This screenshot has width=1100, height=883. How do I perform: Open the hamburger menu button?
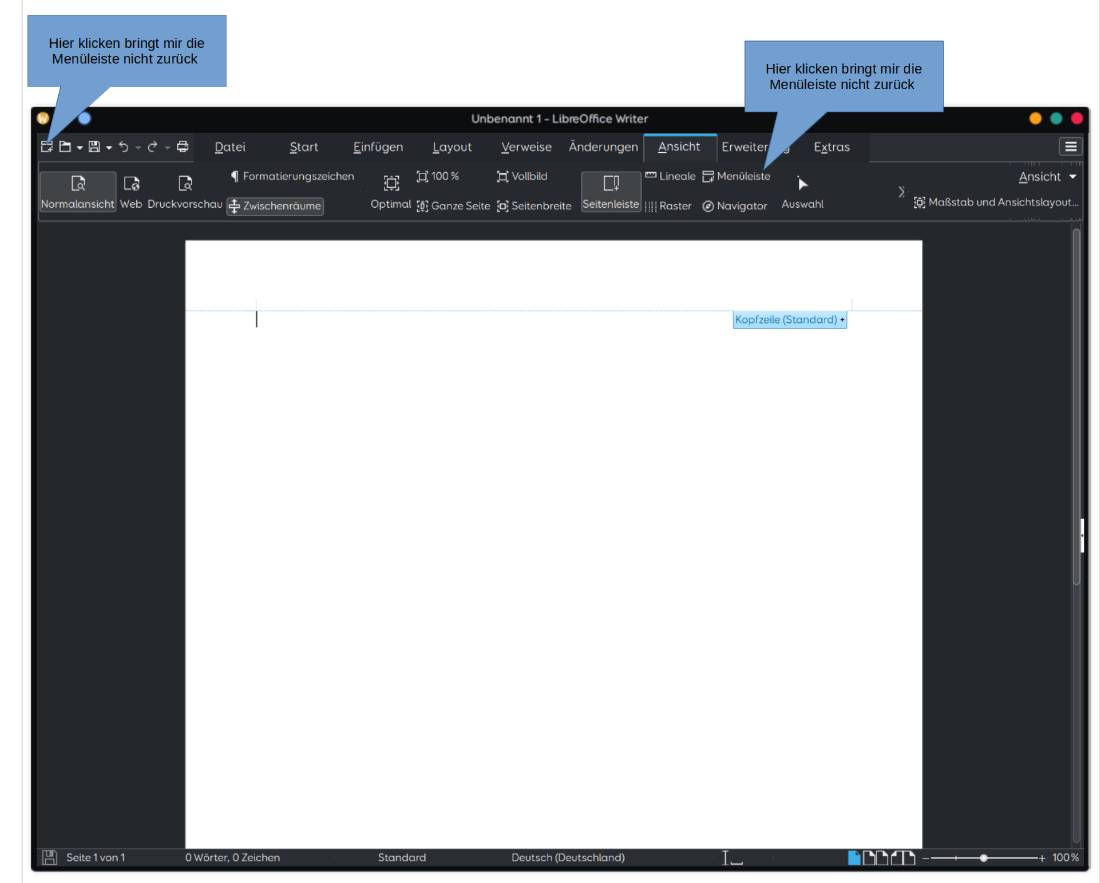(x=1071, y=147)
